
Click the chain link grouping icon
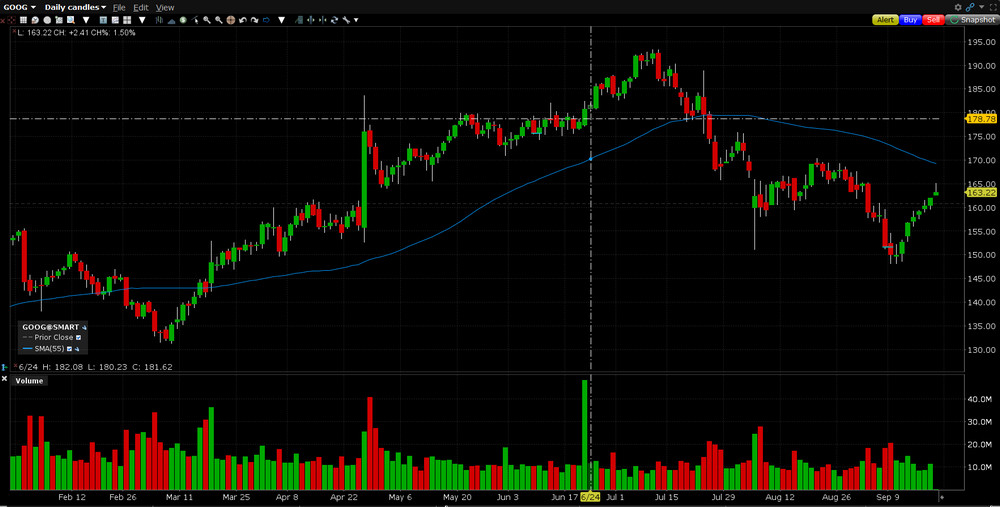point(970,7)
